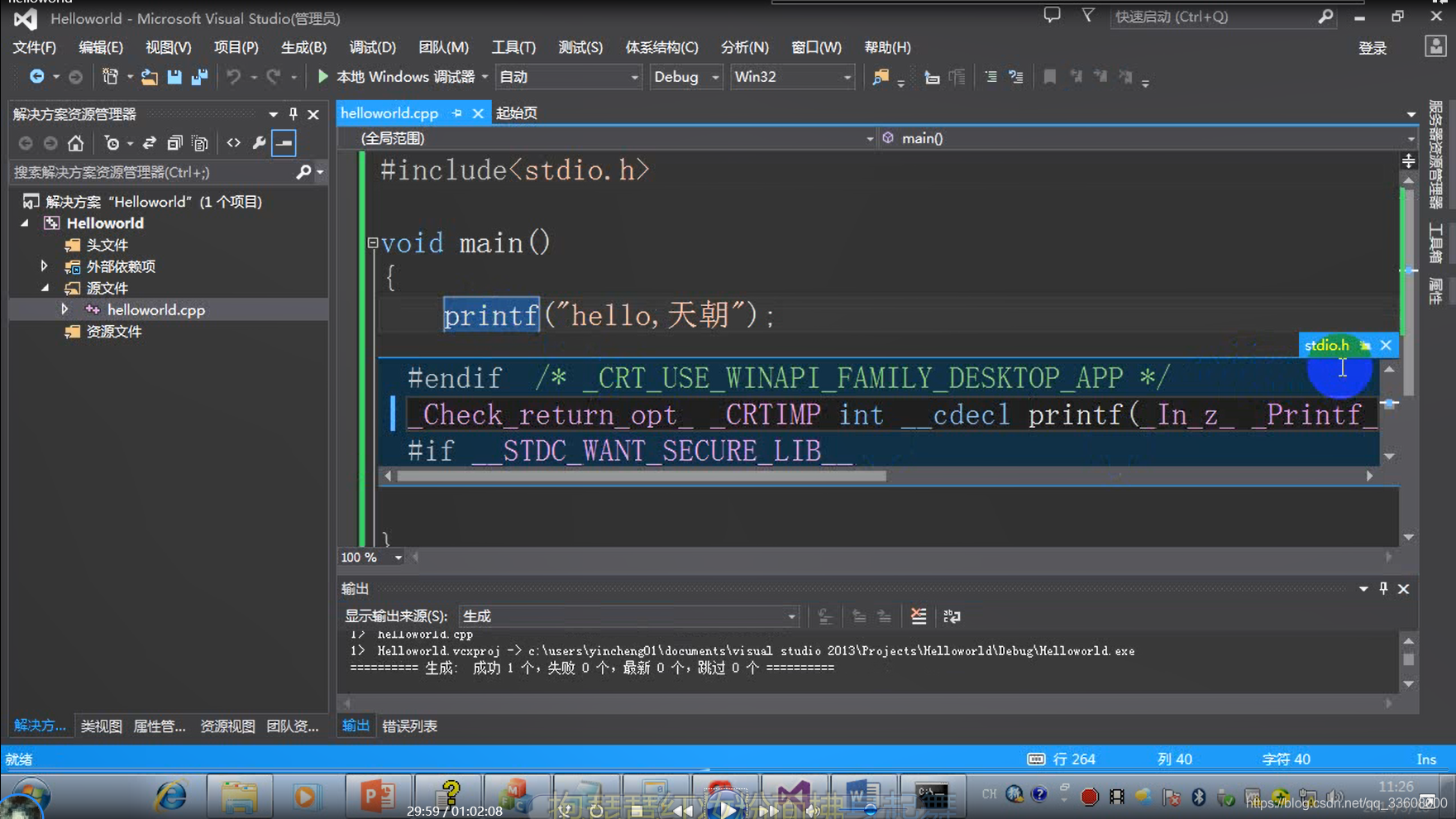This screenshot has width=1456, height=819.
Task: Click the peek window horizontal scrollbar thumb
Action: (x=642, y=476)
